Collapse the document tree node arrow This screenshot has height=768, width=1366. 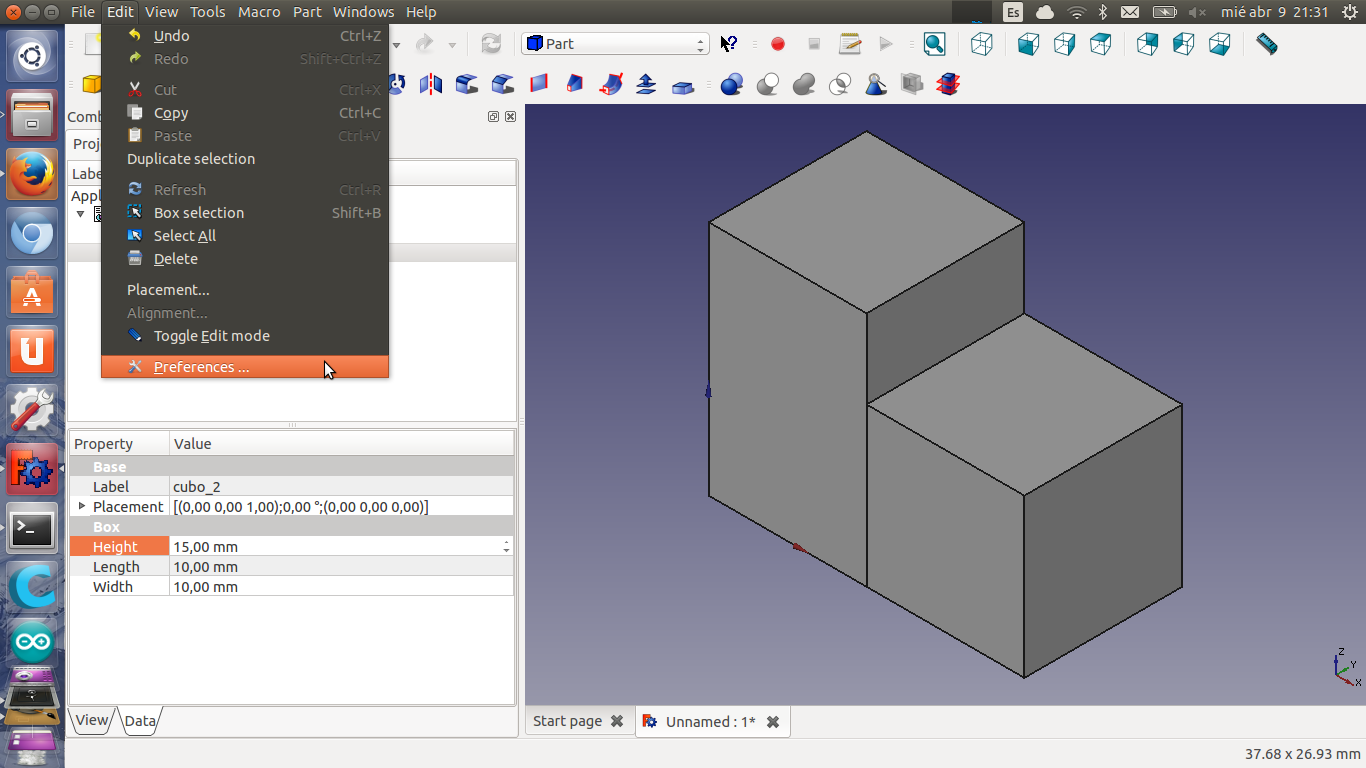[81, 214]
